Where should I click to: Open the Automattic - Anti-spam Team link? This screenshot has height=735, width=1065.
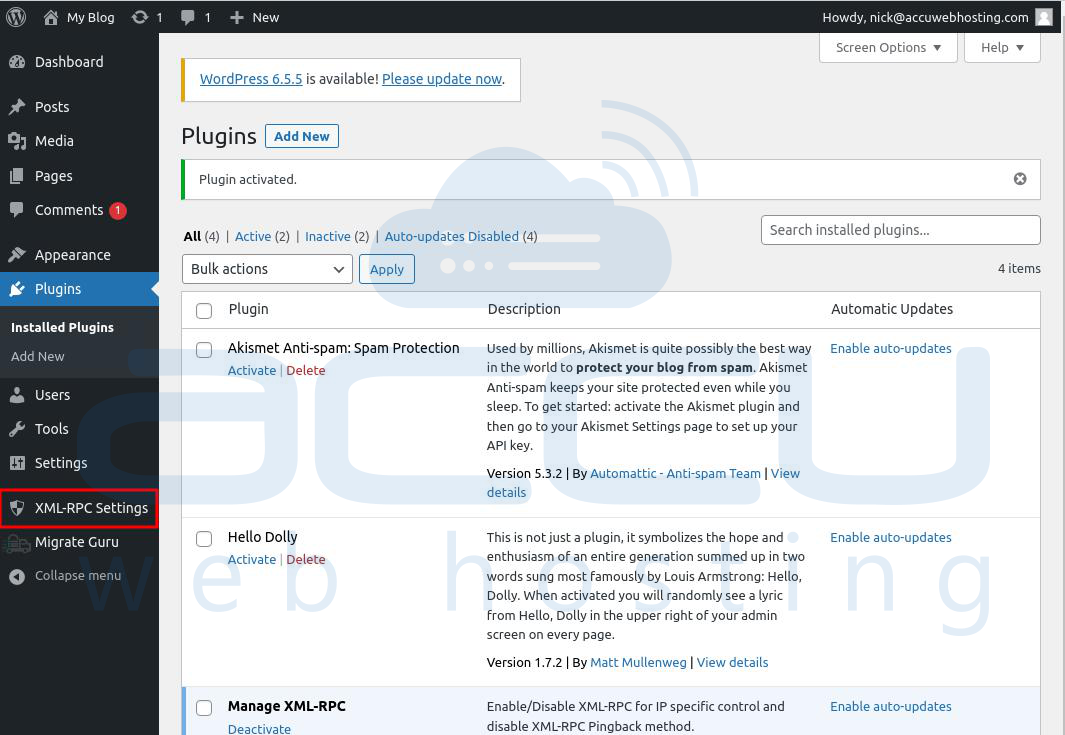[675, 473]
